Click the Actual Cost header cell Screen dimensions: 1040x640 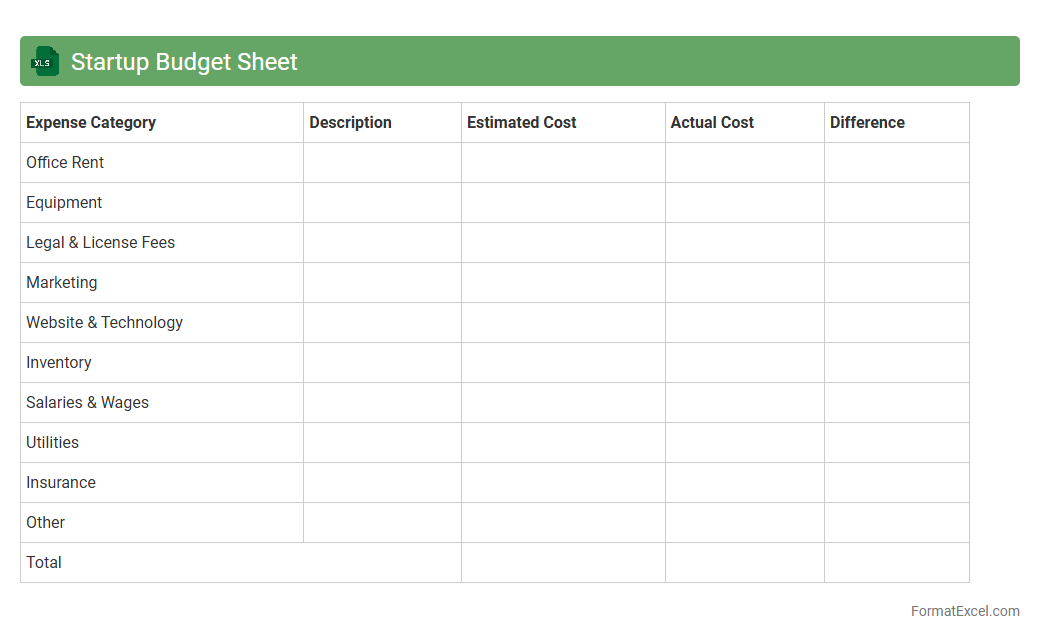[712, 122]
